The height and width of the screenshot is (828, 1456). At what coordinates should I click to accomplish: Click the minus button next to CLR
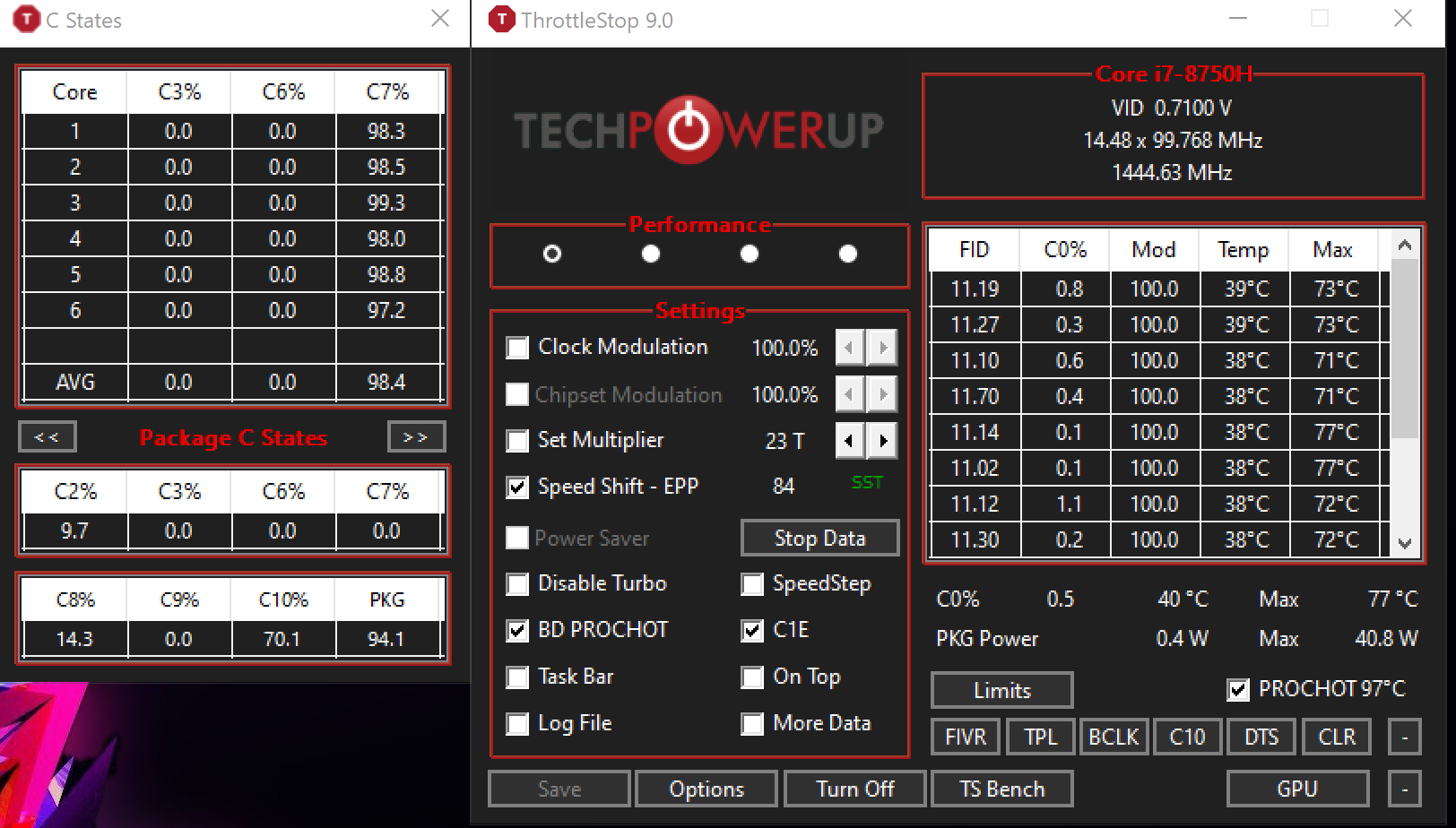[1405, 737]
